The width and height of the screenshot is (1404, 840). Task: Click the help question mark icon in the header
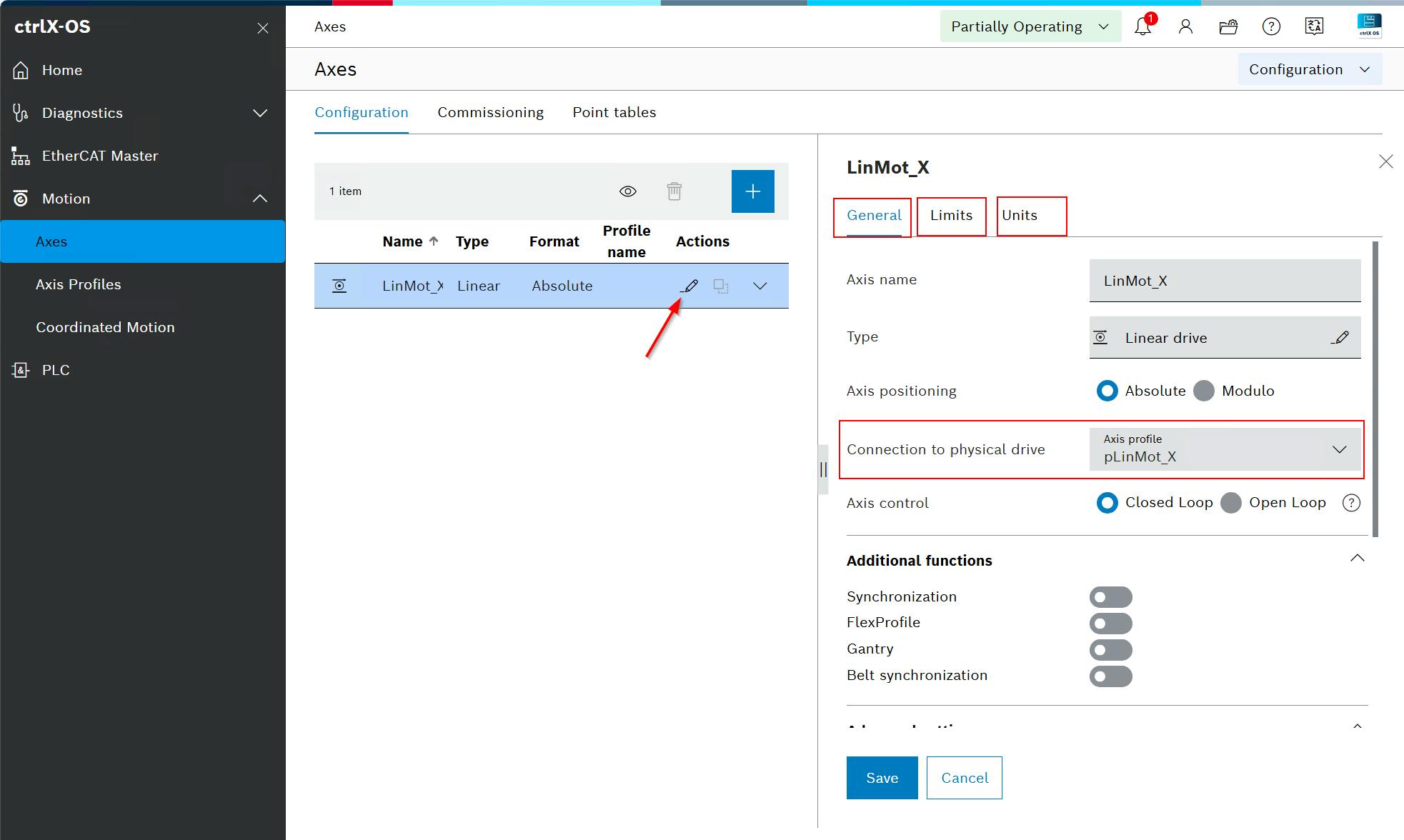1271,27
